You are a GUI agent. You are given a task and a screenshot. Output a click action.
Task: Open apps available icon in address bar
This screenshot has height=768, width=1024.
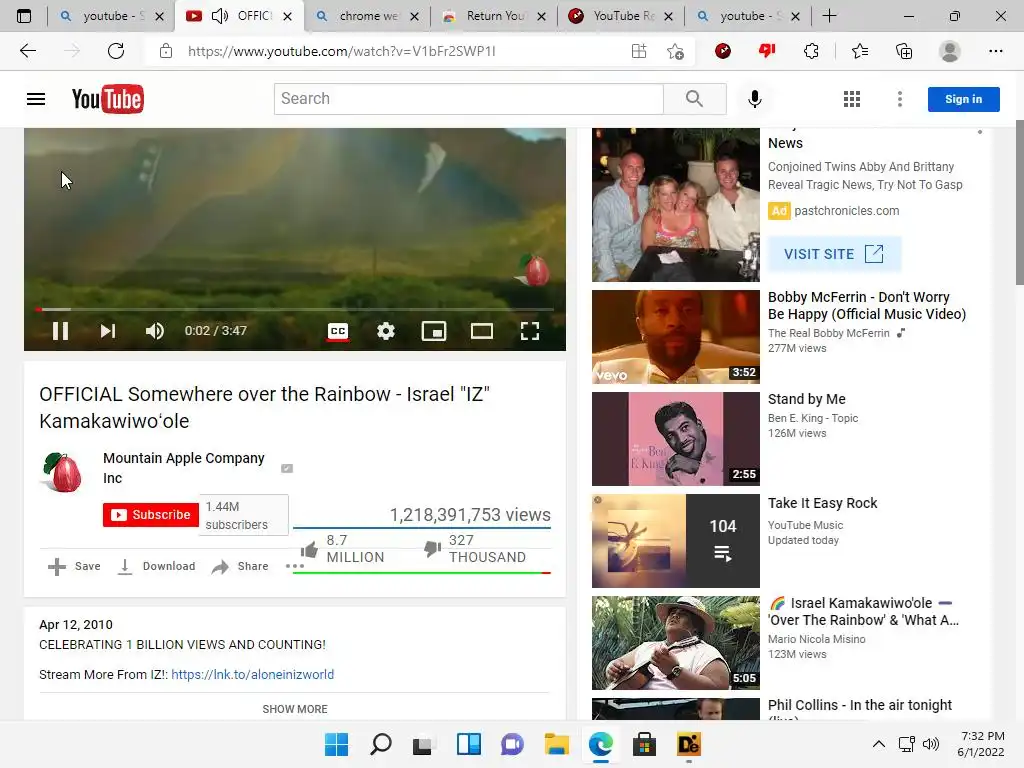pyautogui.click(x=639, y=51)
